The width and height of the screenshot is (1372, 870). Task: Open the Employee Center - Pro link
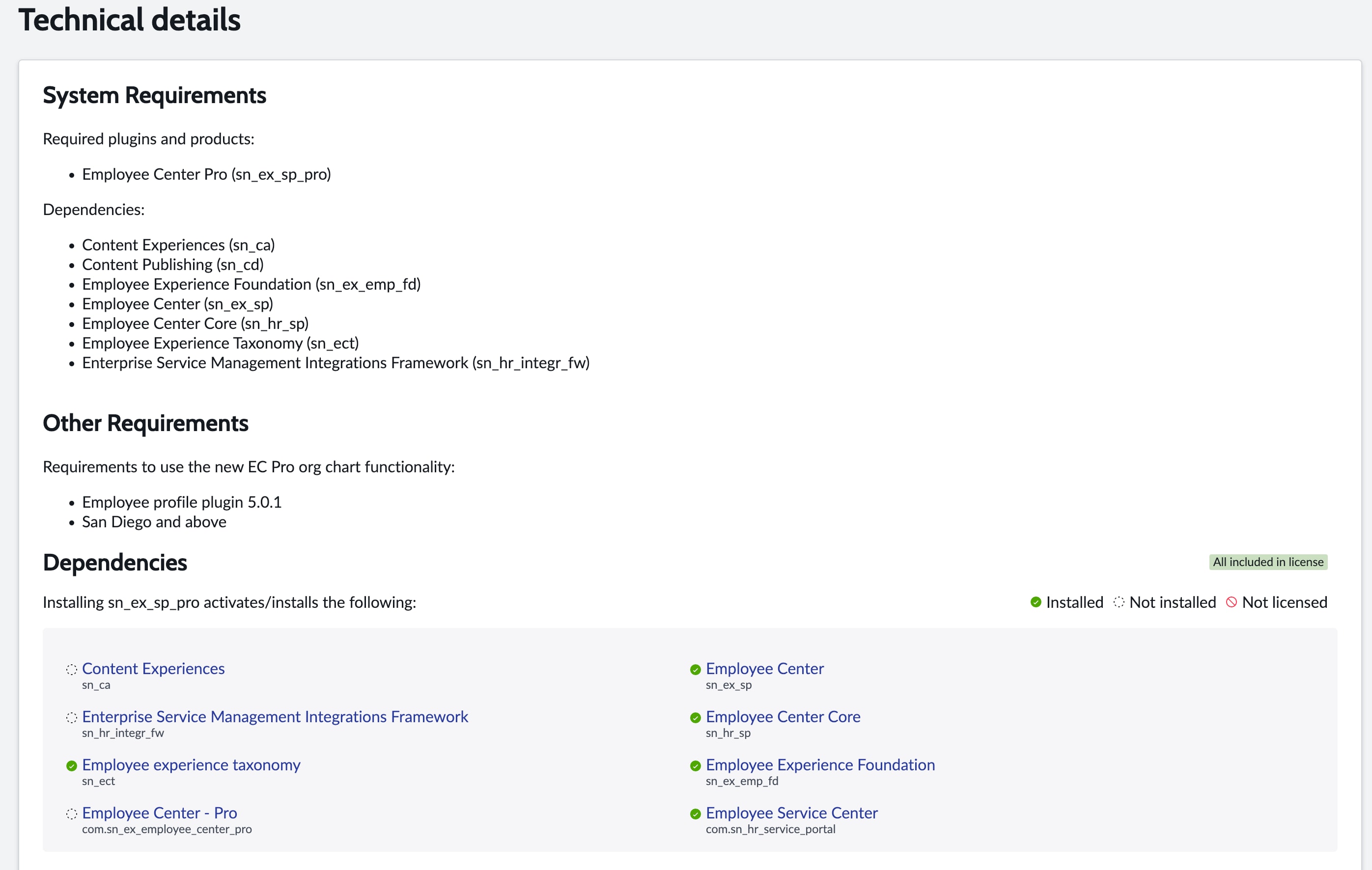coord(160,813)
